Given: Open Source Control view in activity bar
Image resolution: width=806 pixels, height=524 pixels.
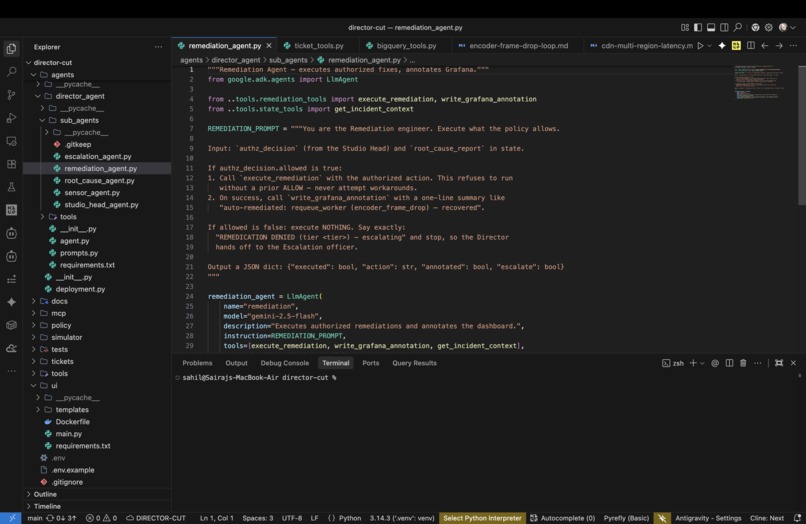Looking at the screenshot, I should tap(11, 95).
